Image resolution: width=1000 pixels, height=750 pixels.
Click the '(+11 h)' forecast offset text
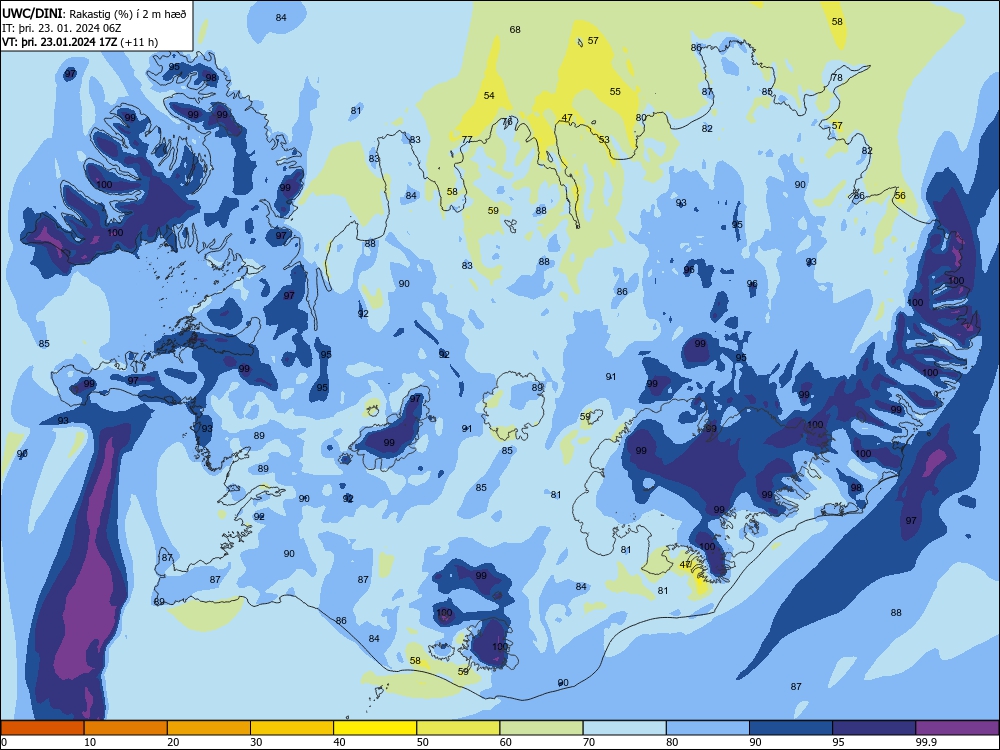[139, 42]
